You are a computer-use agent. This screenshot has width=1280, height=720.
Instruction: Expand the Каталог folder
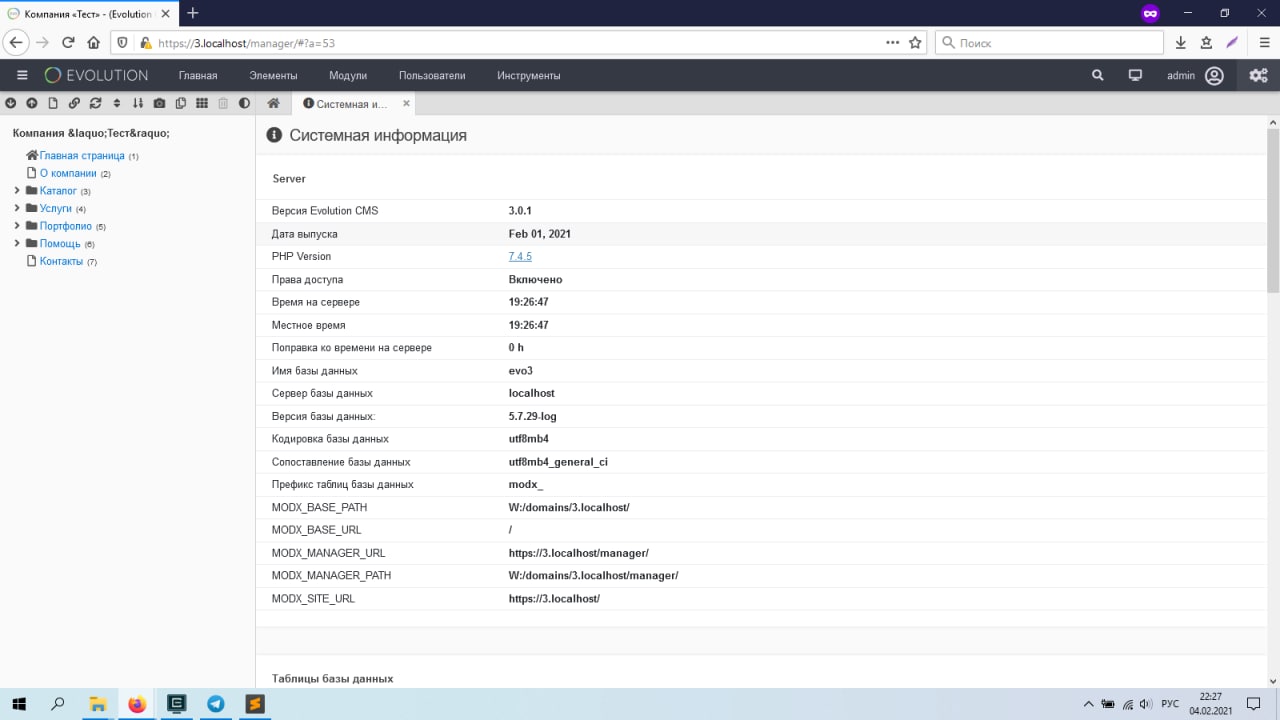[17, 191]
